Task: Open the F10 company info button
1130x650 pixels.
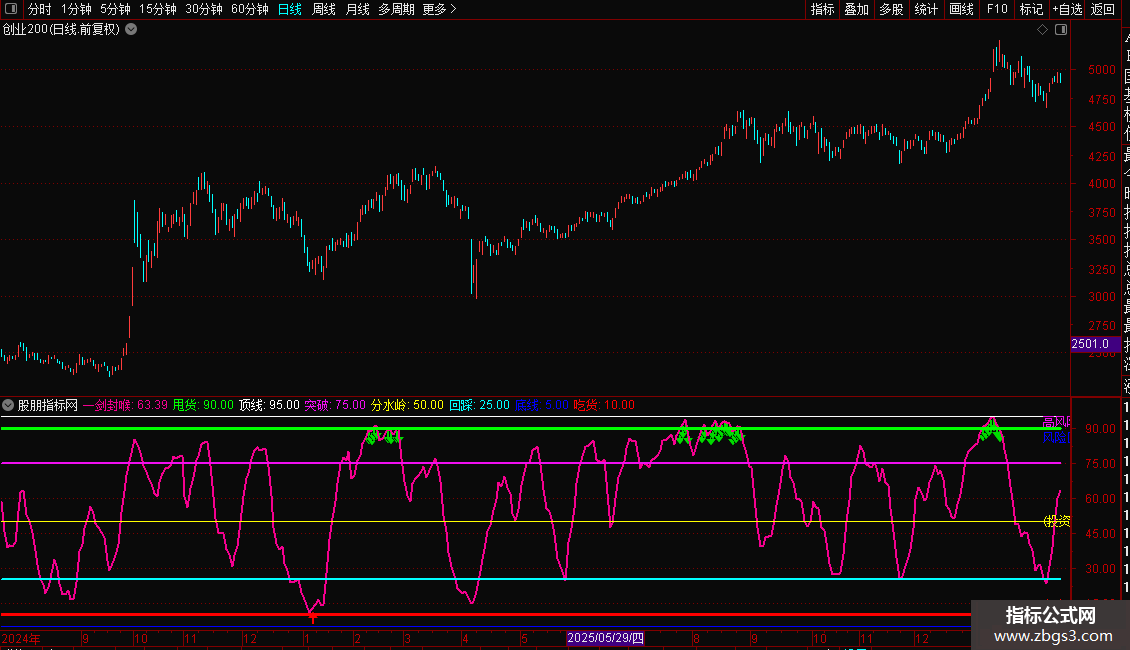Action: point(997,9)
